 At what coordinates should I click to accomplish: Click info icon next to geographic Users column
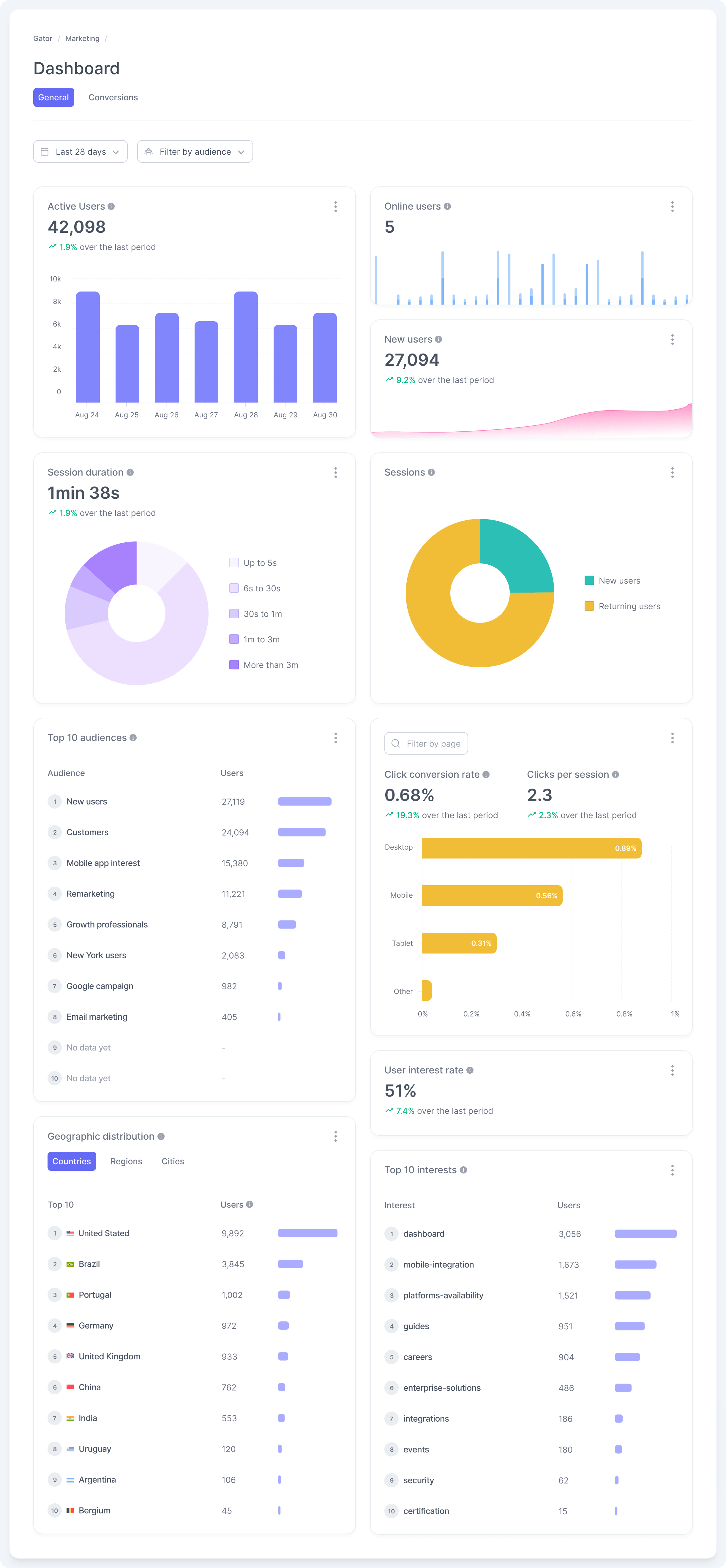(250, 1205)
